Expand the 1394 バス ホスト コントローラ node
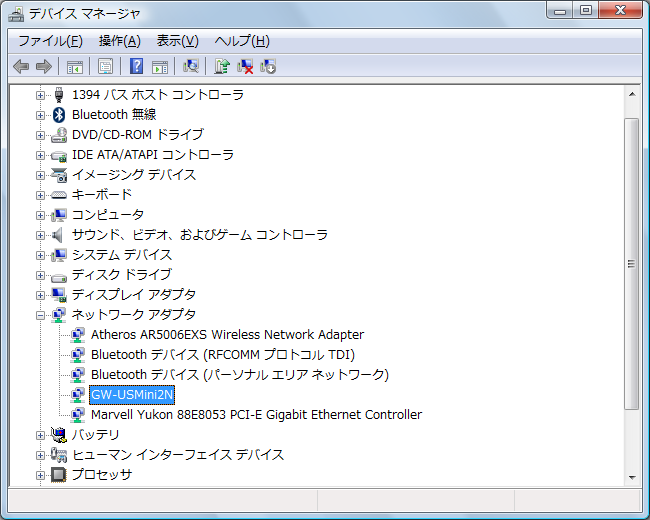650x520 pixels. 40,95
